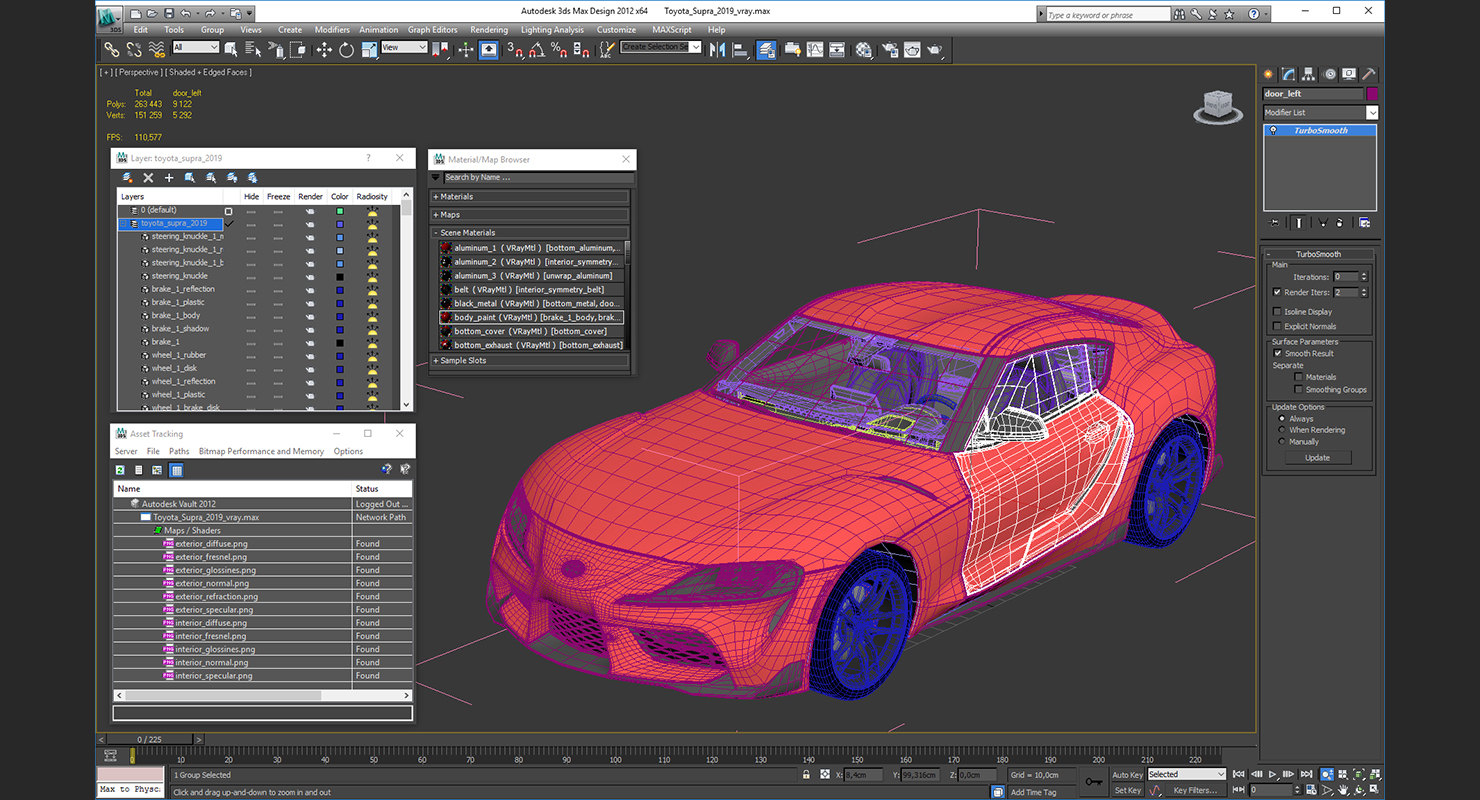Toggle Smooth Result checkbox
This screenshot has height=800, width=1480.
tap(1277, 353)
